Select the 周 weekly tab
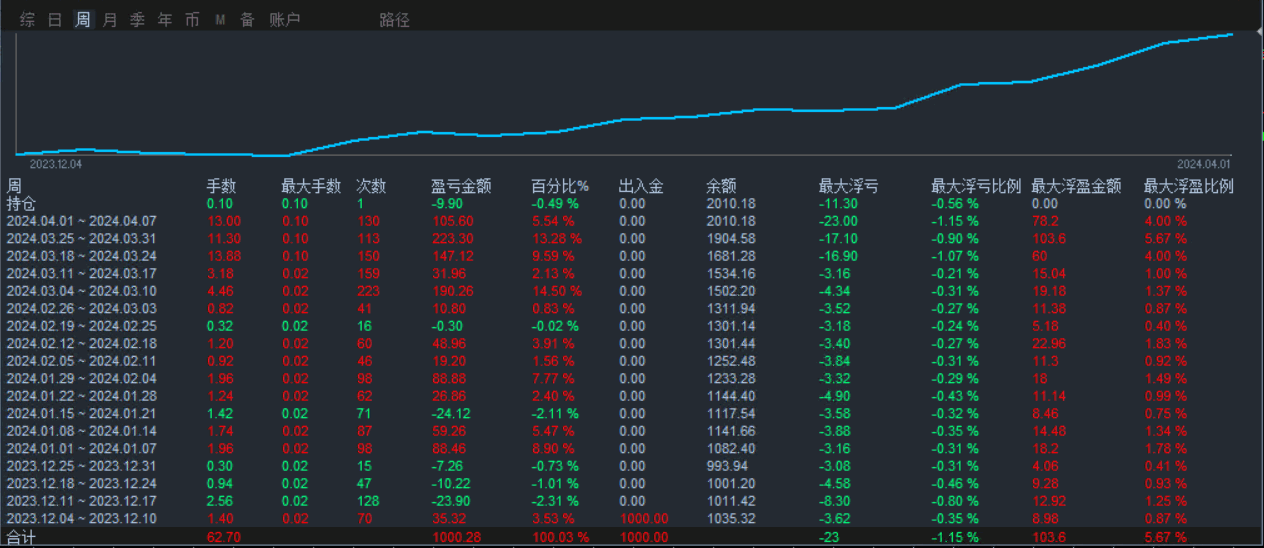The image size is (1264, 548). (83, 20)
